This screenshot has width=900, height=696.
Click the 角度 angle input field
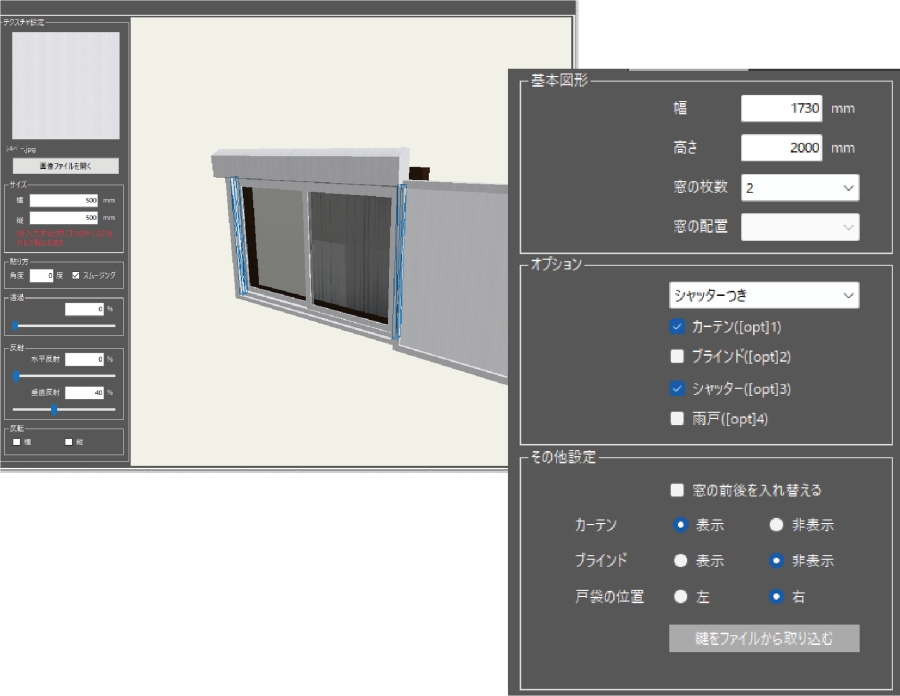pos(41,274)
